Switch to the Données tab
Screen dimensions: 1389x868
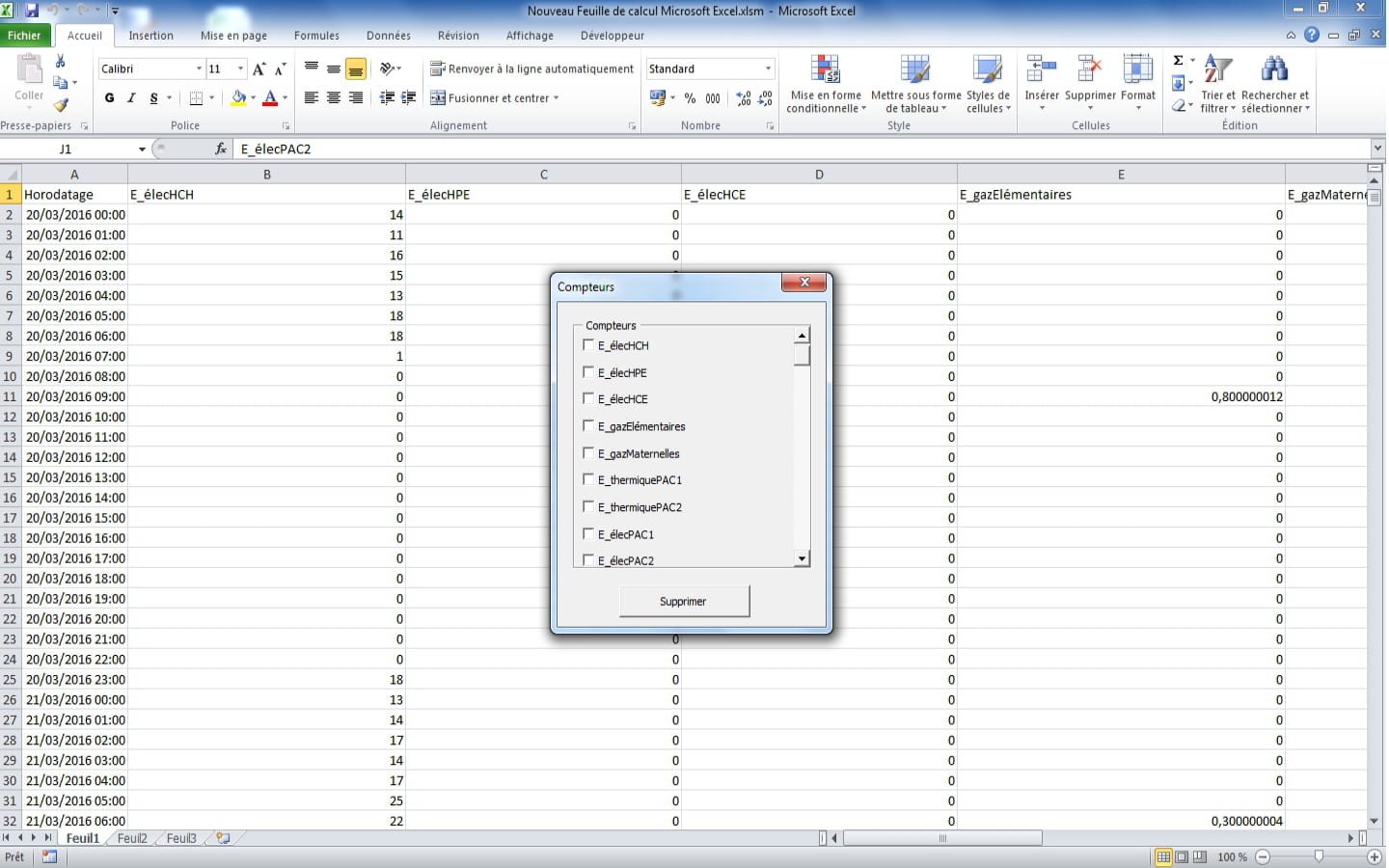tap(389, 35)
